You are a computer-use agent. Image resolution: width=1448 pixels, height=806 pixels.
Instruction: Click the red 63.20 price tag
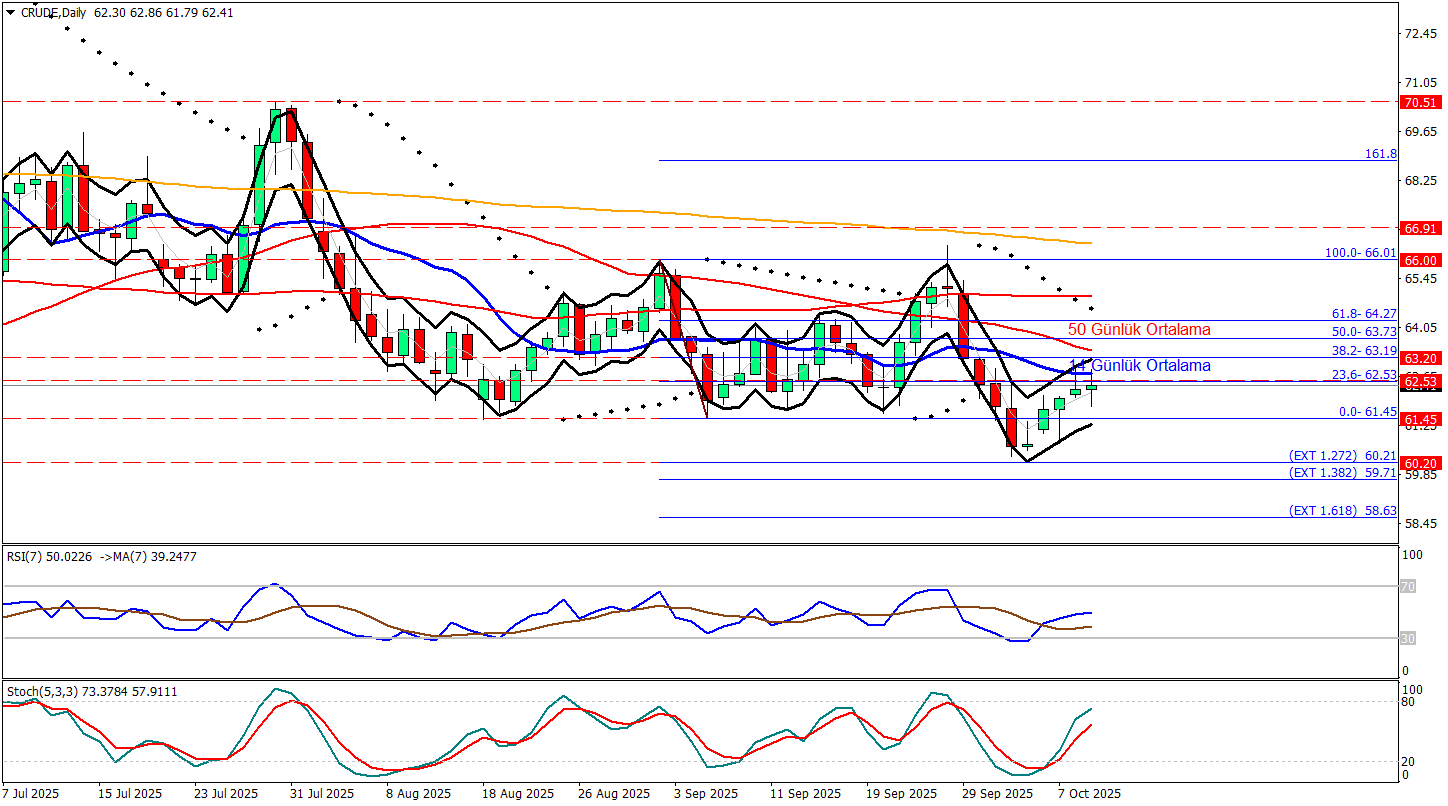point(1420,358)
